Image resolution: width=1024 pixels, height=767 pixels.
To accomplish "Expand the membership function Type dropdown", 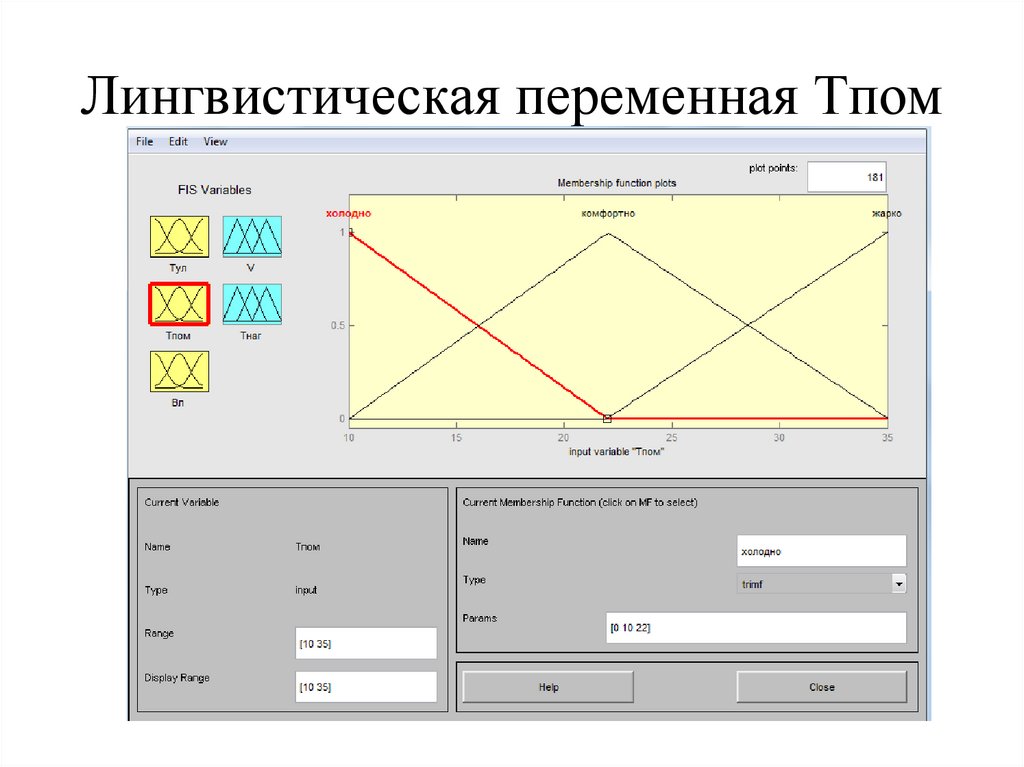I will point(820,583).
